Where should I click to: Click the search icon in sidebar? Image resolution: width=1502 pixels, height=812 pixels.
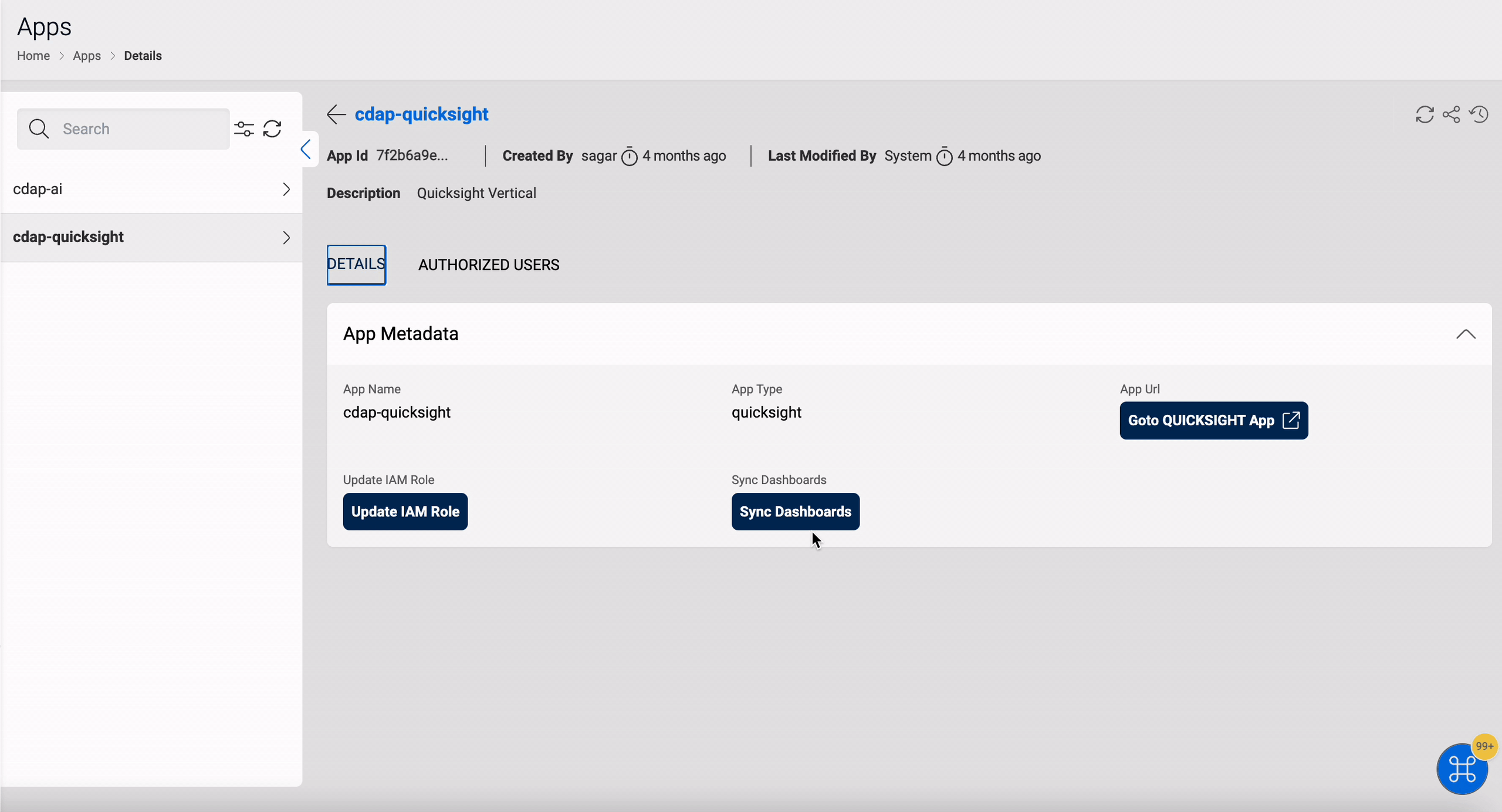click(38, 128)
